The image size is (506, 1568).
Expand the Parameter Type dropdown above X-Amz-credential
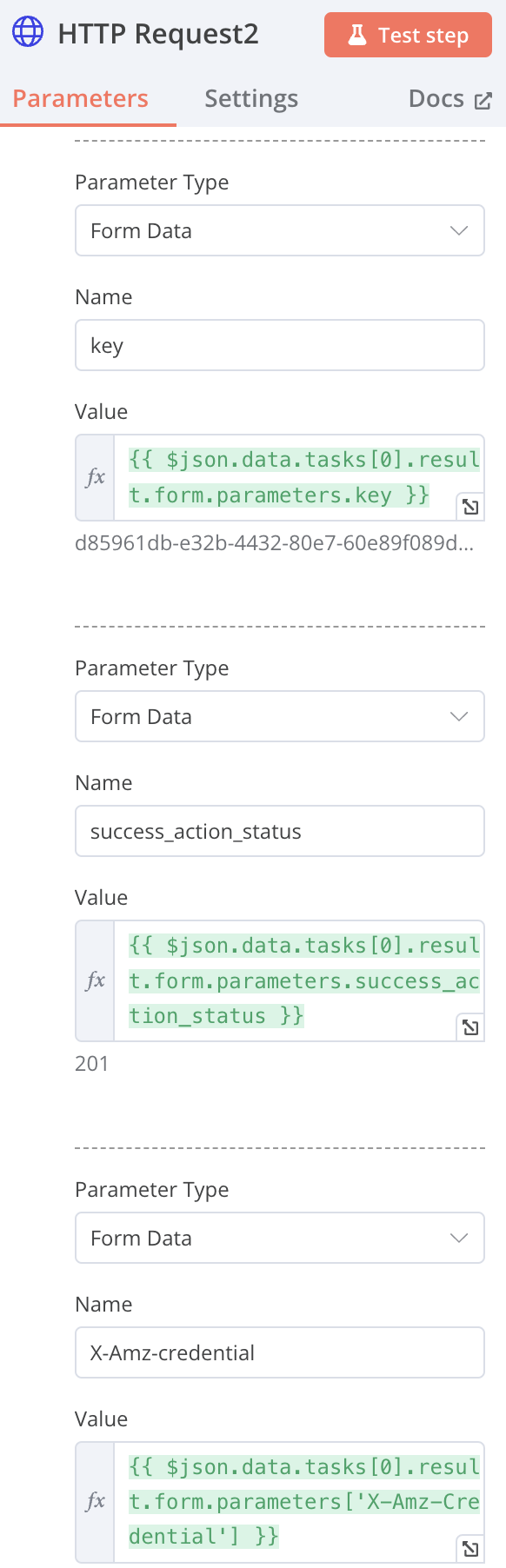click(280, 1238)
